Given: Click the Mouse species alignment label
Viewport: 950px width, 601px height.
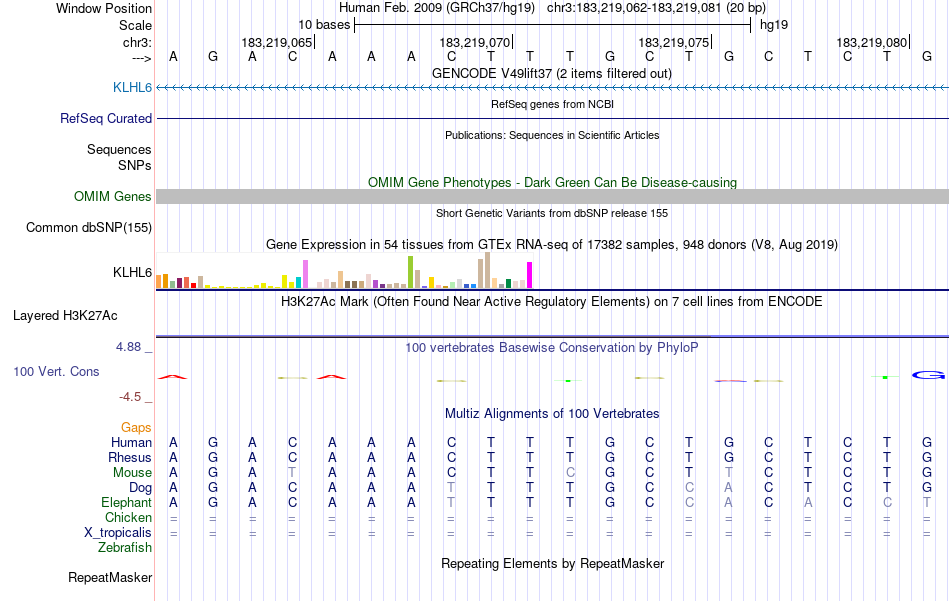Looking at the screenshot, I should pyautogui.click(x=132, y=473).
